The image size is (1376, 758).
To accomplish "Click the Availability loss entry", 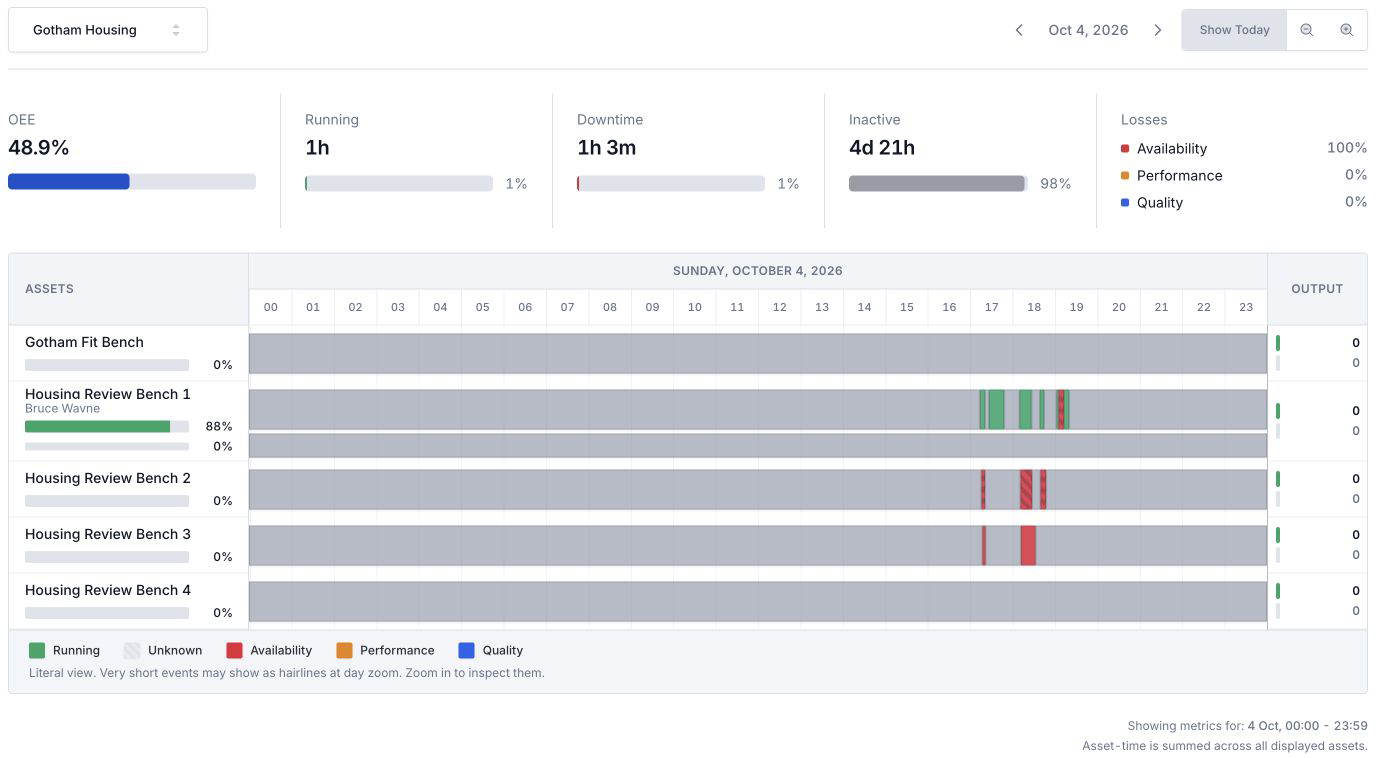I will 1244,148.
